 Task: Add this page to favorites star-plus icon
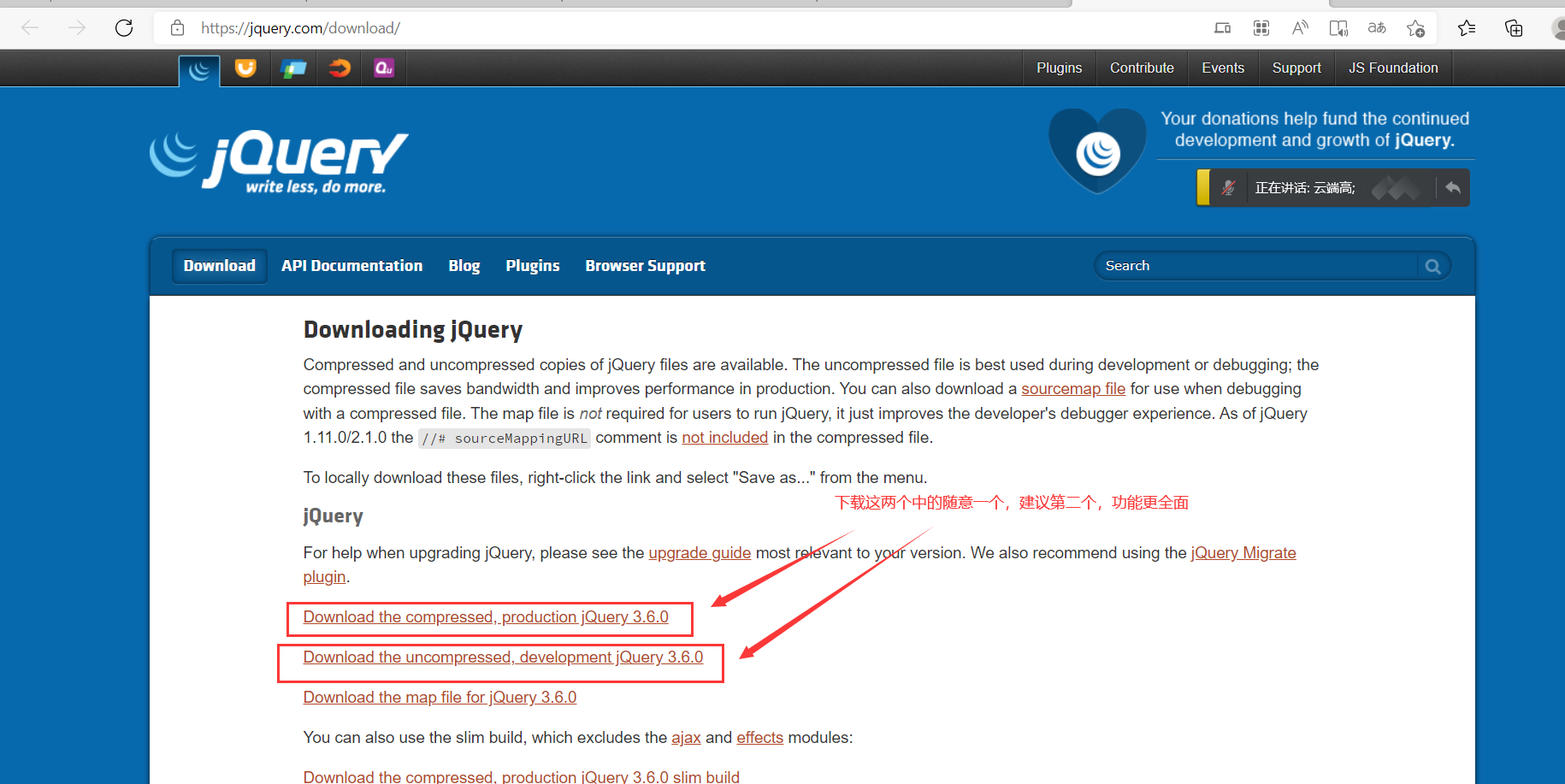(1415, 28)
